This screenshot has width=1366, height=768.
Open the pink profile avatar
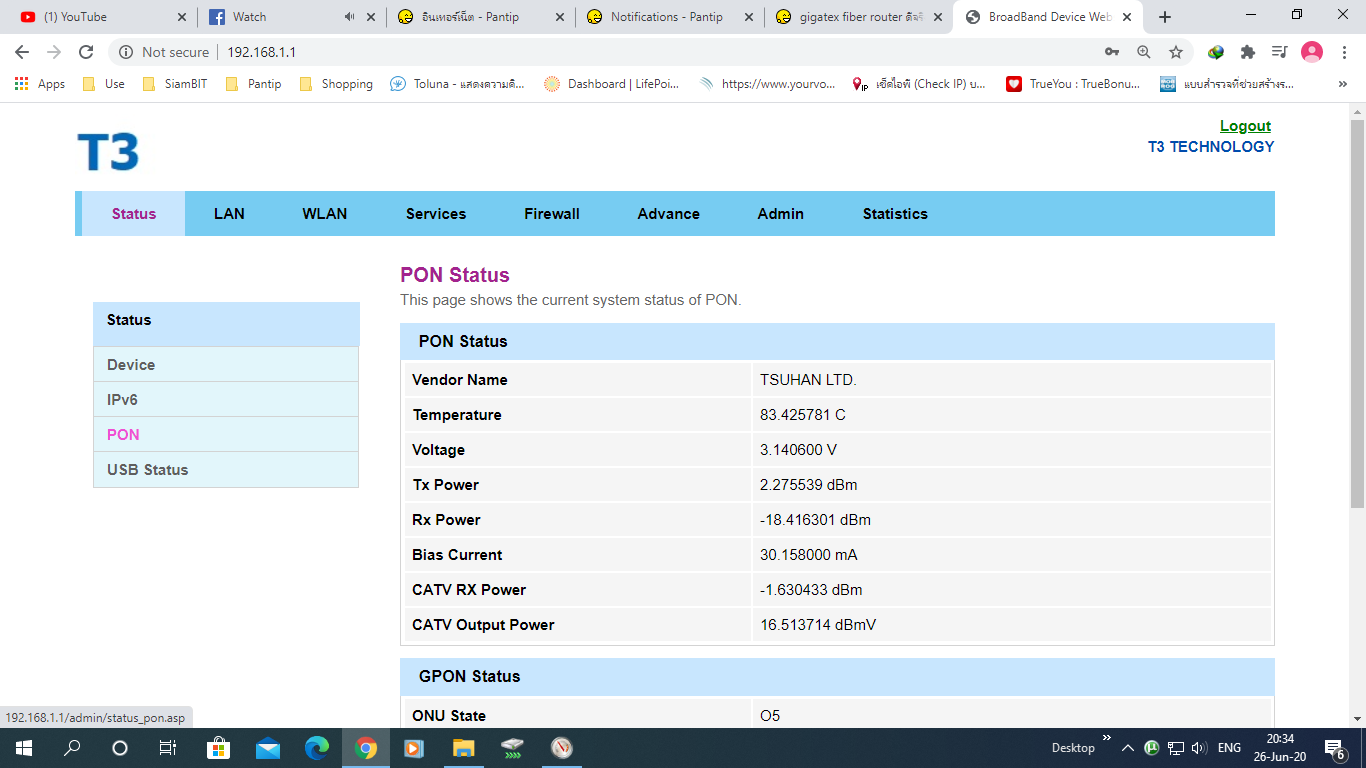(1312, 52)
